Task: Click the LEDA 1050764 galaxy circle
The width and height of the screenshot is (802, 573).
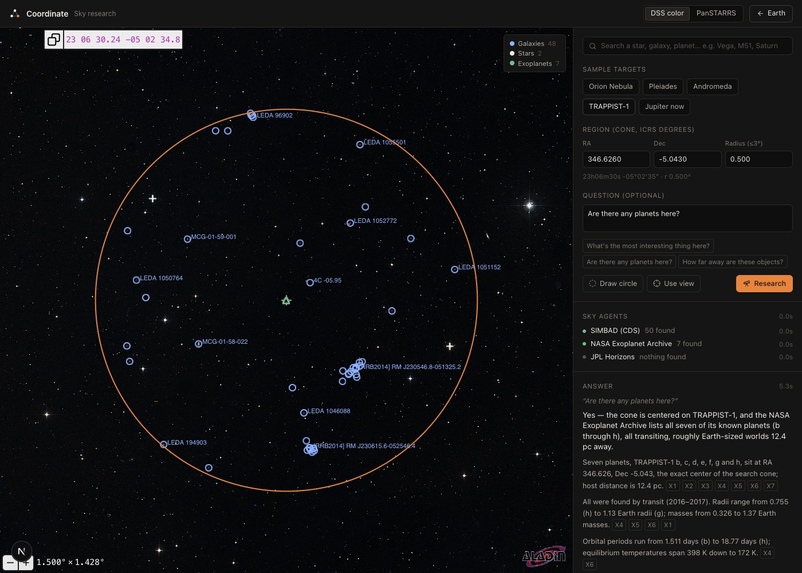Action: 136,280
